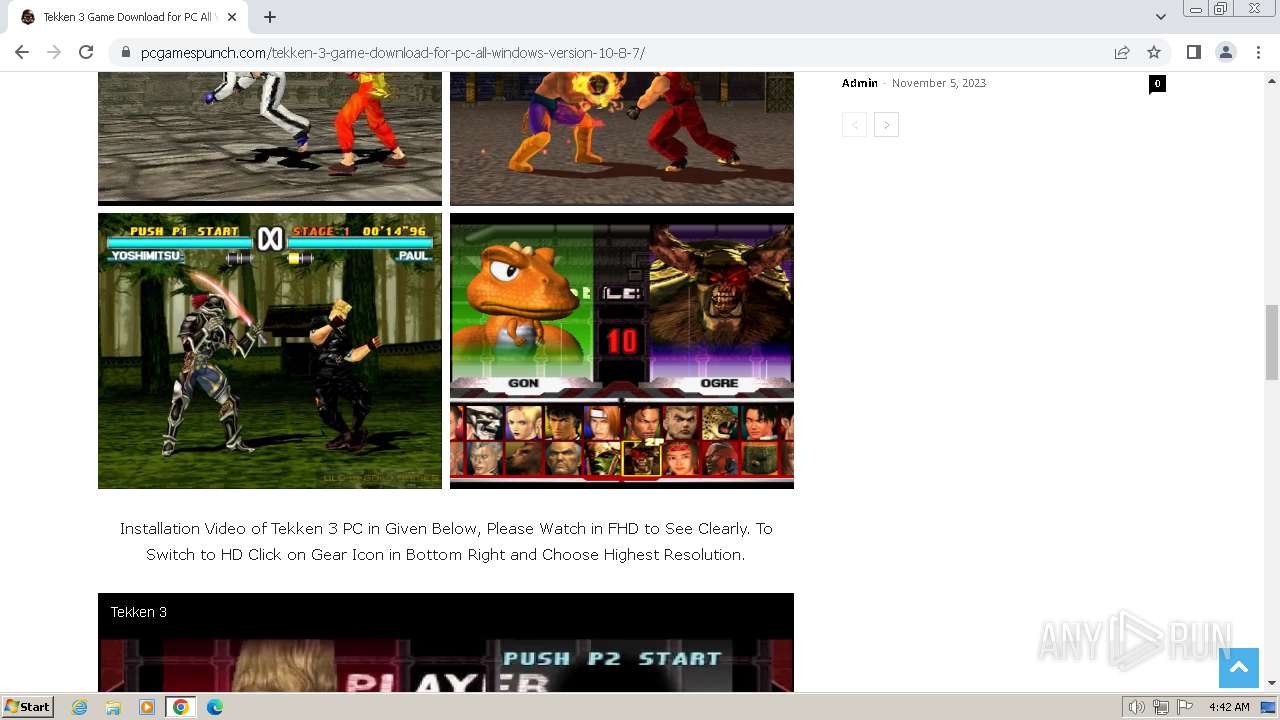Open Windows Media Player from taskbar

pyautogui.click(x=147, y=707)
